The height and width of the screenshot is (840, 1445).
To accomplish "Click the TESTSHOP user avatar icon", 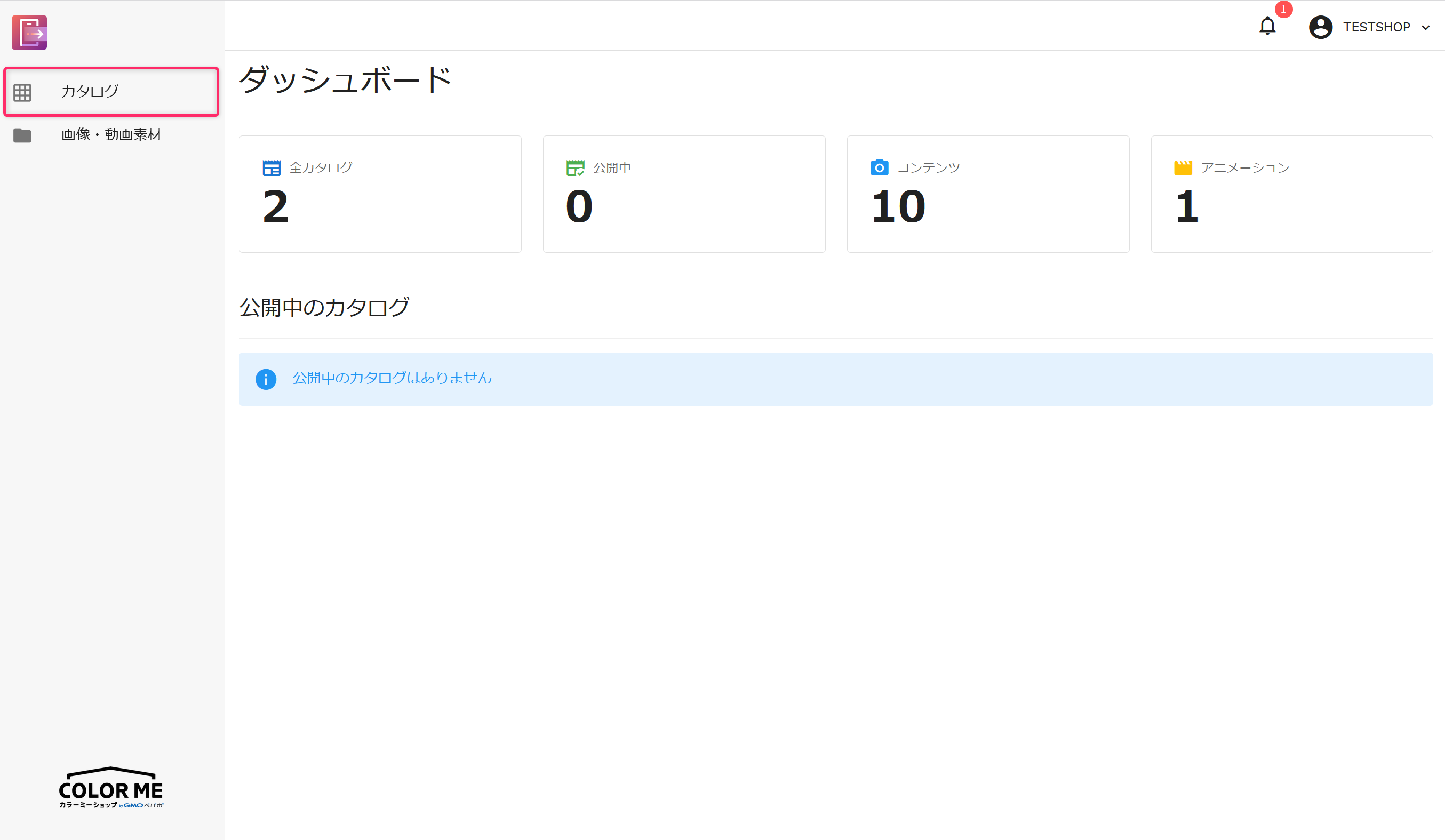I will tap(1320, 27).
